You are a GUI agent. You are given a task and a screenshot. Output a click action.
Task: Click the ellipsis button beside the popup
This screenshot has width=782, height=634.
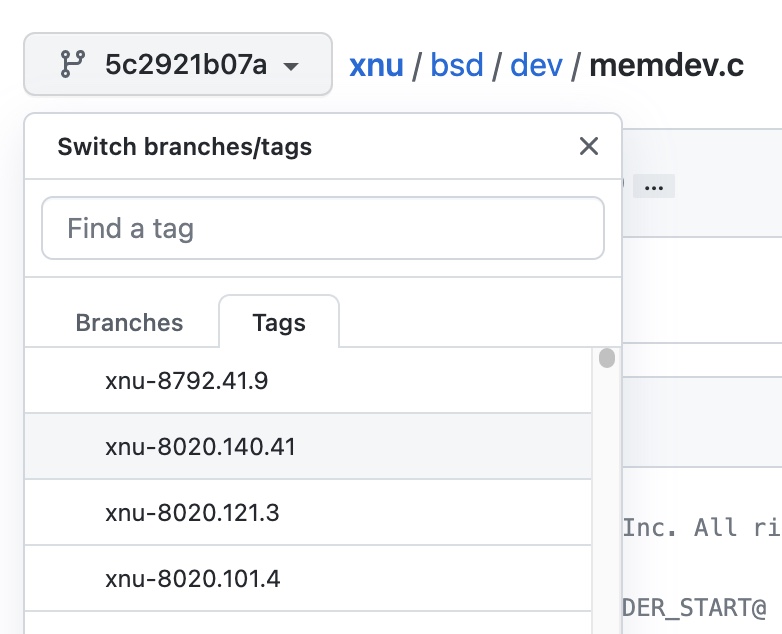(x=654, y=187)
